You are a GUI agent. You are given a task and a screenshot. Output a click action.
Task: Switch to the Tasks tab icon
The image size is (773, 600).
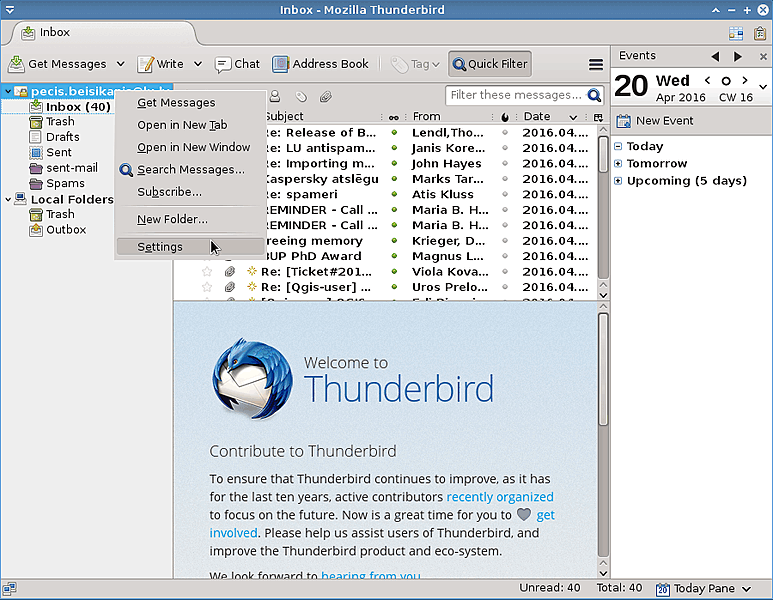(x=760, y=33)
